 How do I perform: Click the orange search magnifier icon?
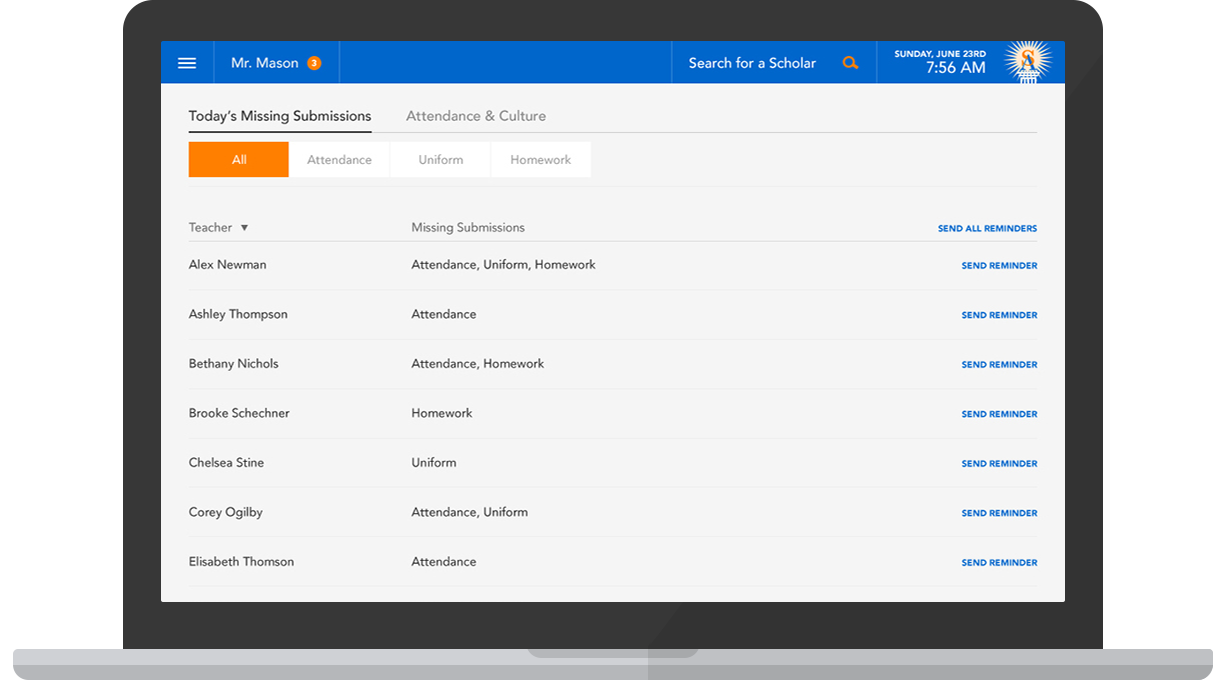[850, 63]
